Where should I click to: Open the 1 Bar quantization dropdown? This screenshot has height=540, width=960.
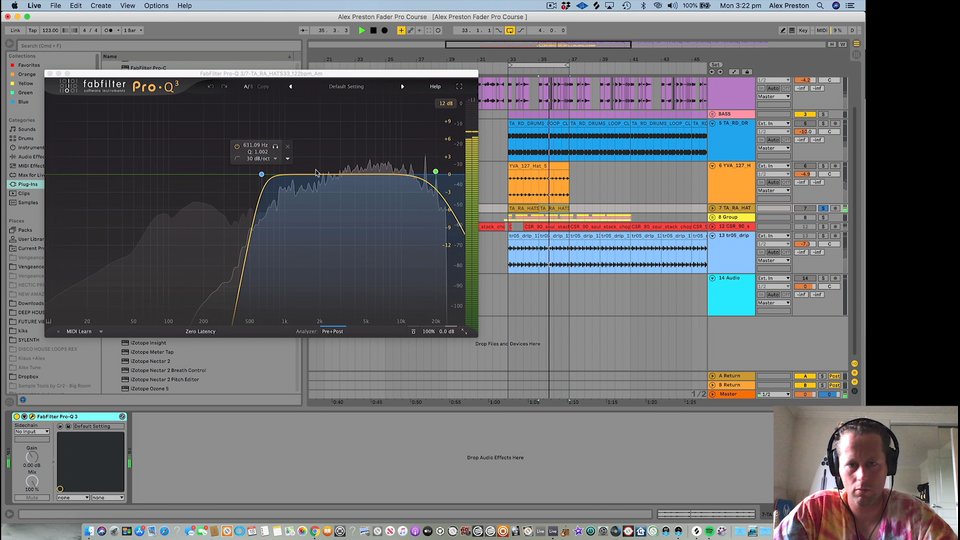132,30
